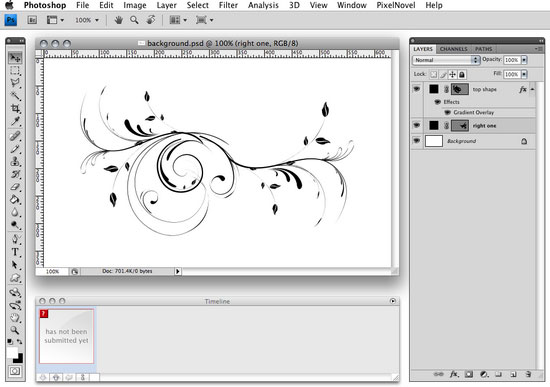Click the Zoom tool in application bar
This screenshot has height=387, width=550.
click(x=134, y=20)
